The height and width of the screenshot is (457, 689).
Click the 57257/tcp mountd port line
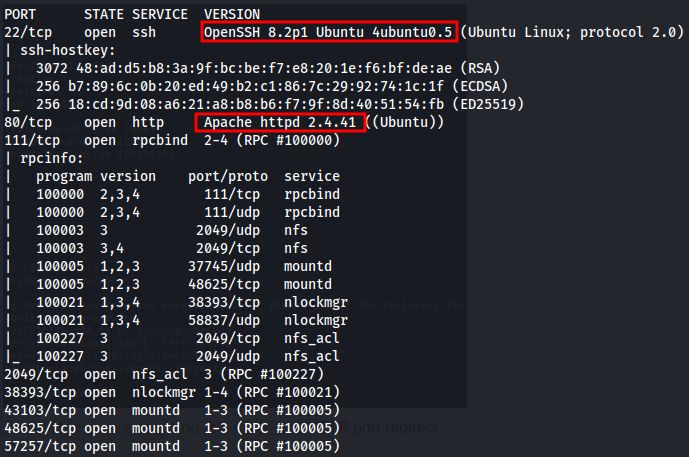[172, 447]
